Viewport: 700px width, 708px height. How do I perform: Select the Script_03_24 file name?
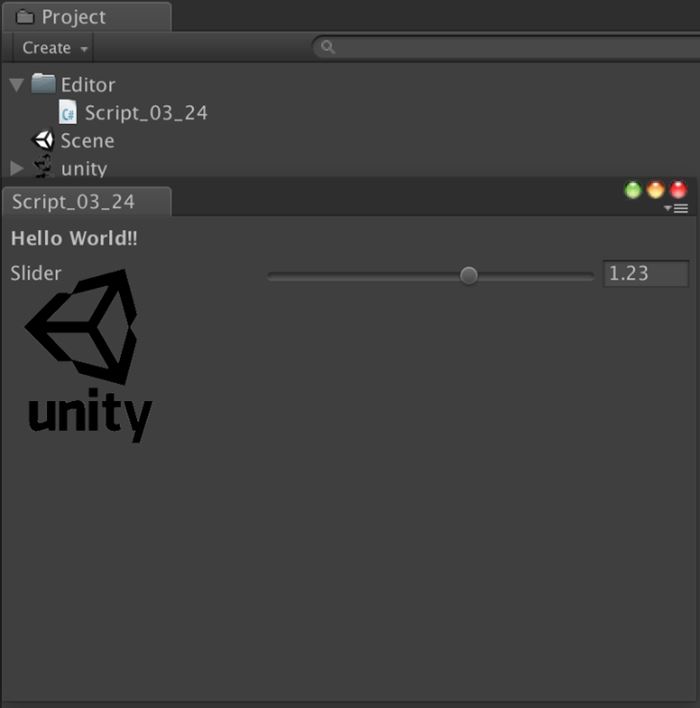click(x=146, y=113)
